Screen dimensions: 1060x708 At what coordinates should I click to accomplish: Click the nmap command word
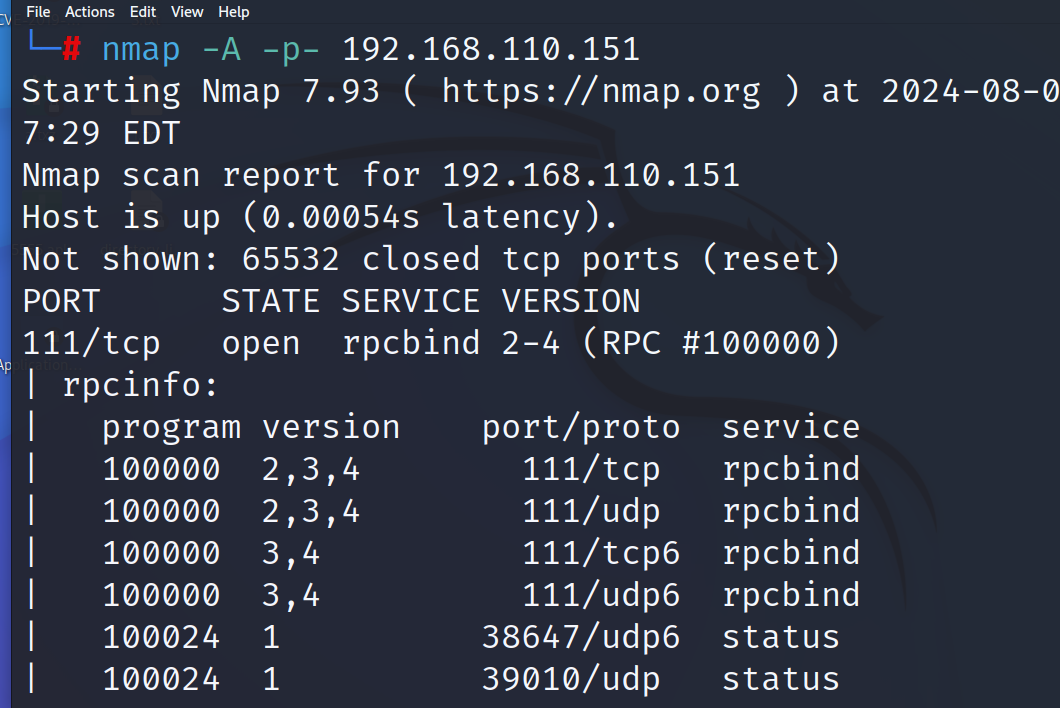point(141,50)
